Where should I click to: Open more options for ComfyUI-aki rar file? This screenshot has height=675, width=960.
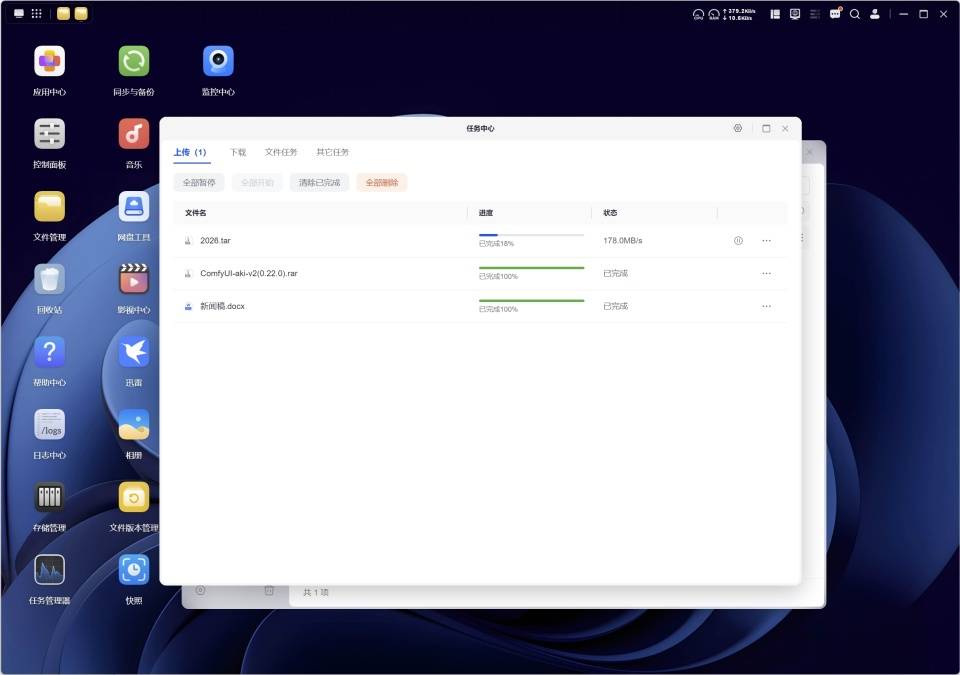pyautogui.click(x=767, y=273)
